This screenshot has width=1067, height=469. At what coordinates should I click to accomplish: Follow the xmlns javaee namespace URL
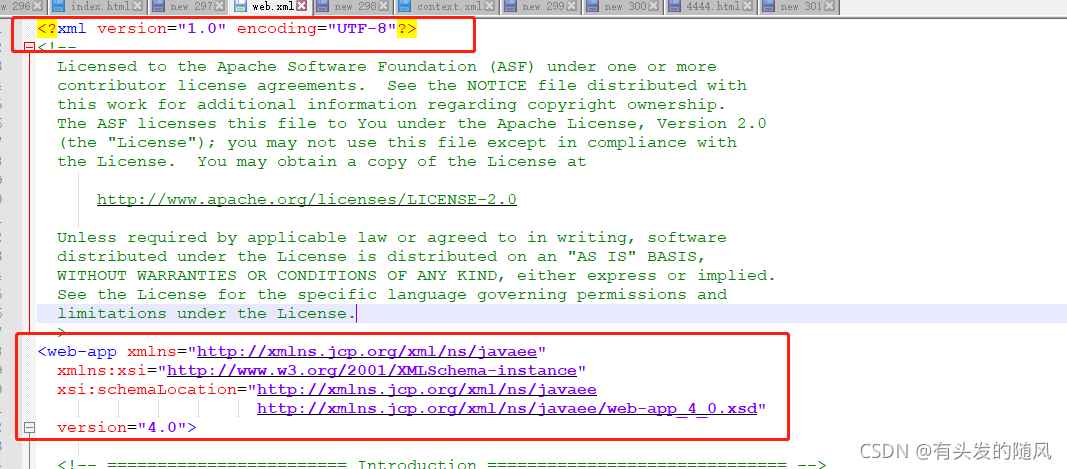[x=367, y=352]
